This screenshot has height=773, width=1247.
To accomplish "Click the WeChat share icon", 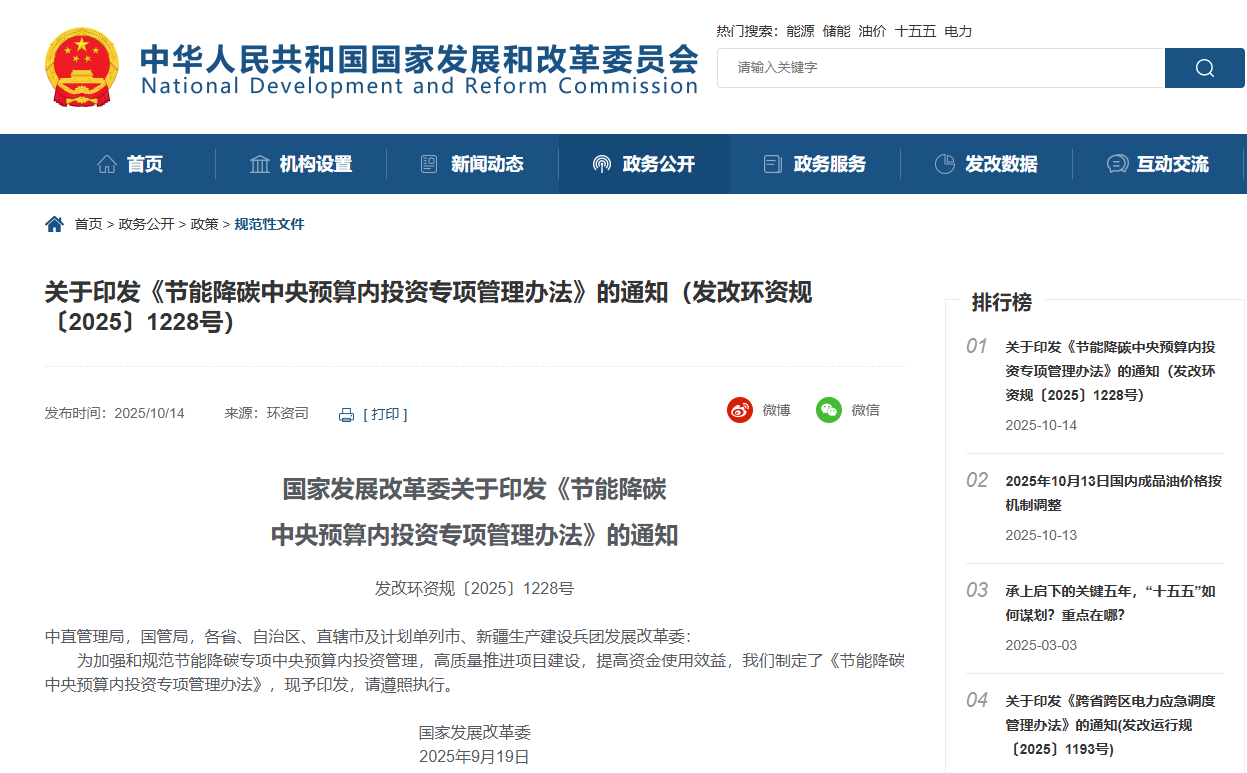I will coord(828,410).
